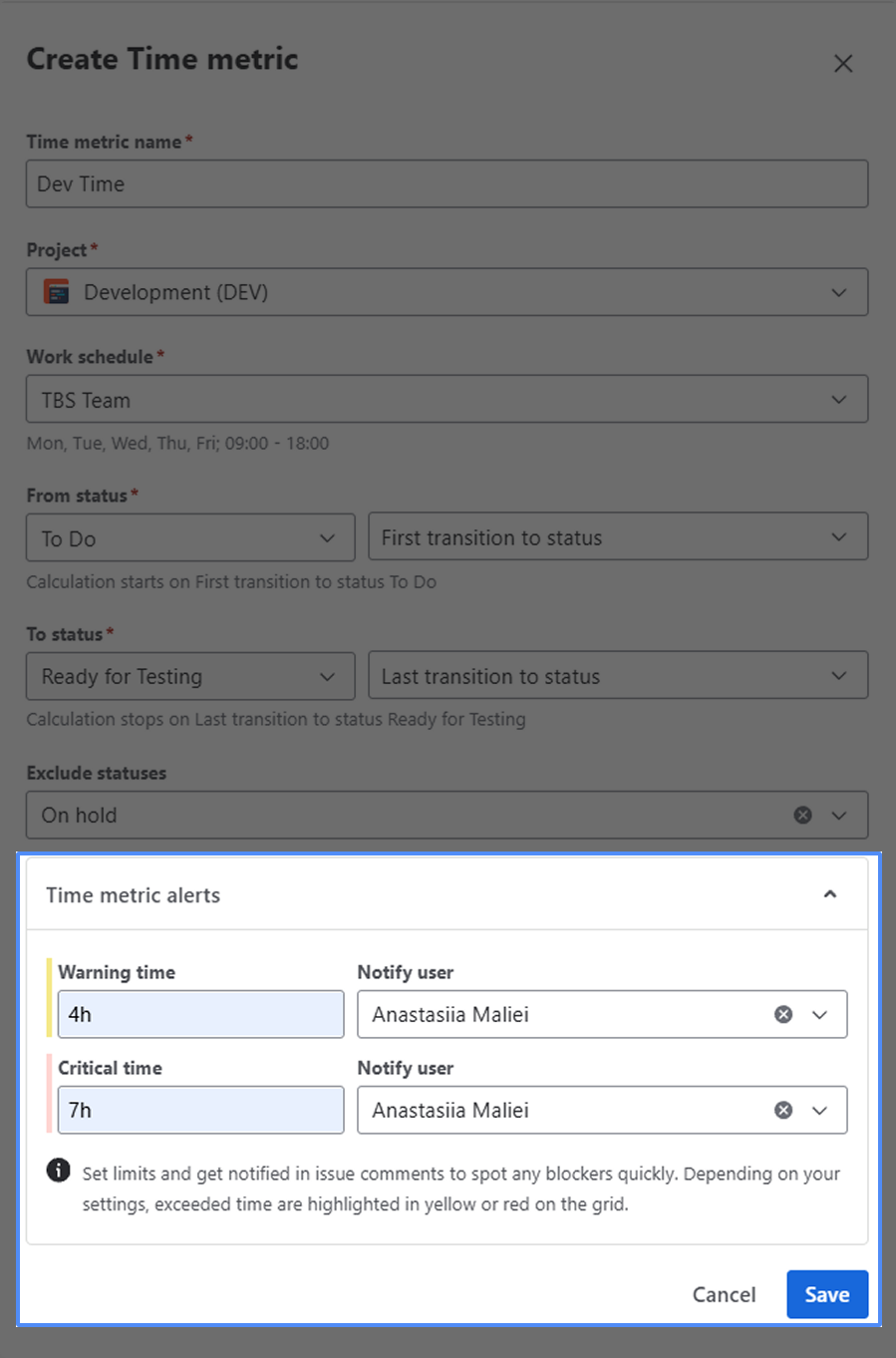
Task: Open Warning time Notify user dropdown arrow
Action: point(820,1015)
